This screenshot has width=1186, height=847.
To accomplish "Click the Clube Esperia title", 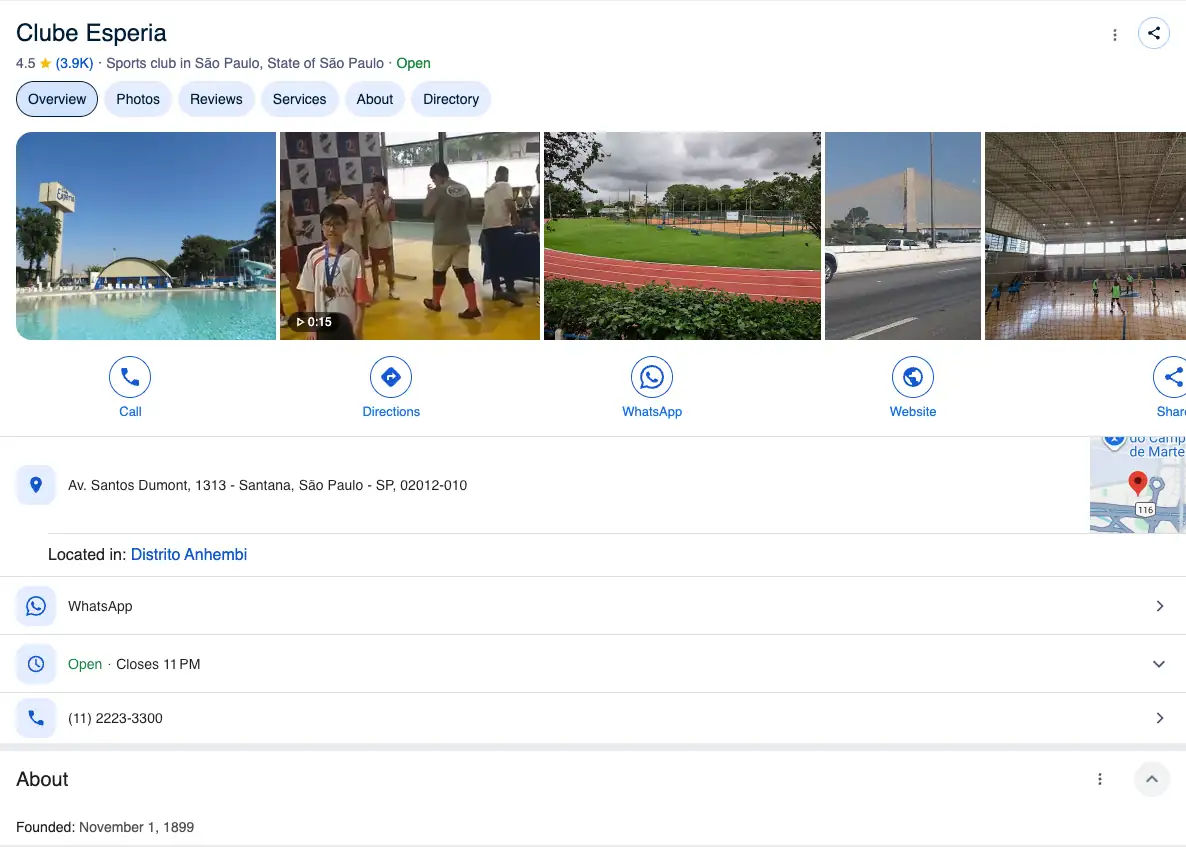I will coord(91,33).
